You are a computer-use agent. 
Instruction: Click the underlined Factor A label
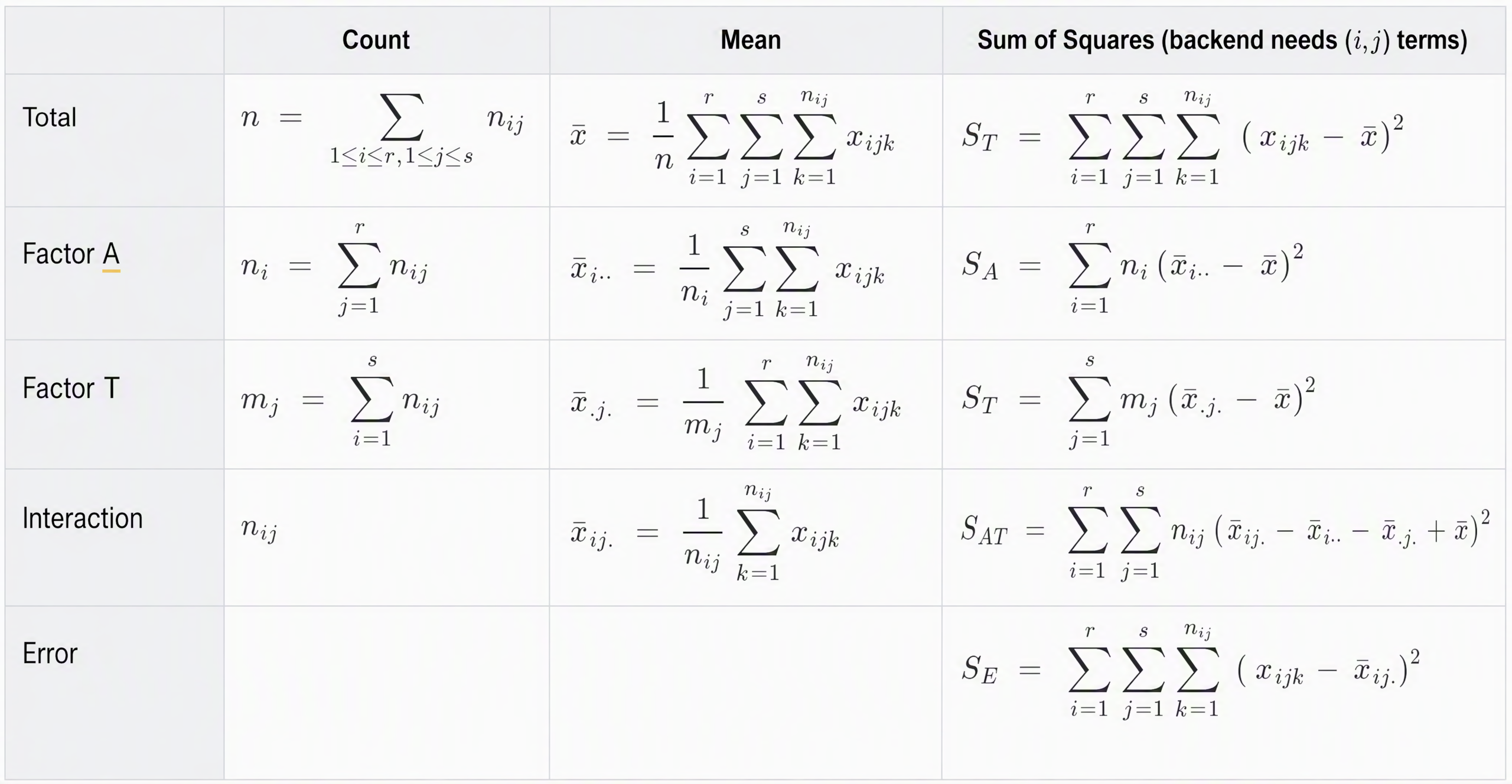click(x=71, y=254)
